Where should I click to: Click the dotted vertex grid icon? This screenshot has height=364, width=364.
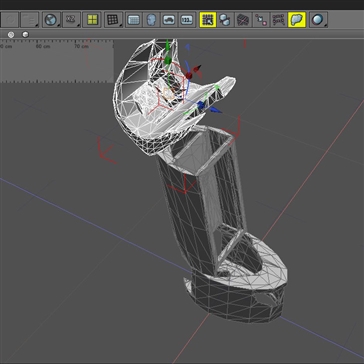(278, 20)
